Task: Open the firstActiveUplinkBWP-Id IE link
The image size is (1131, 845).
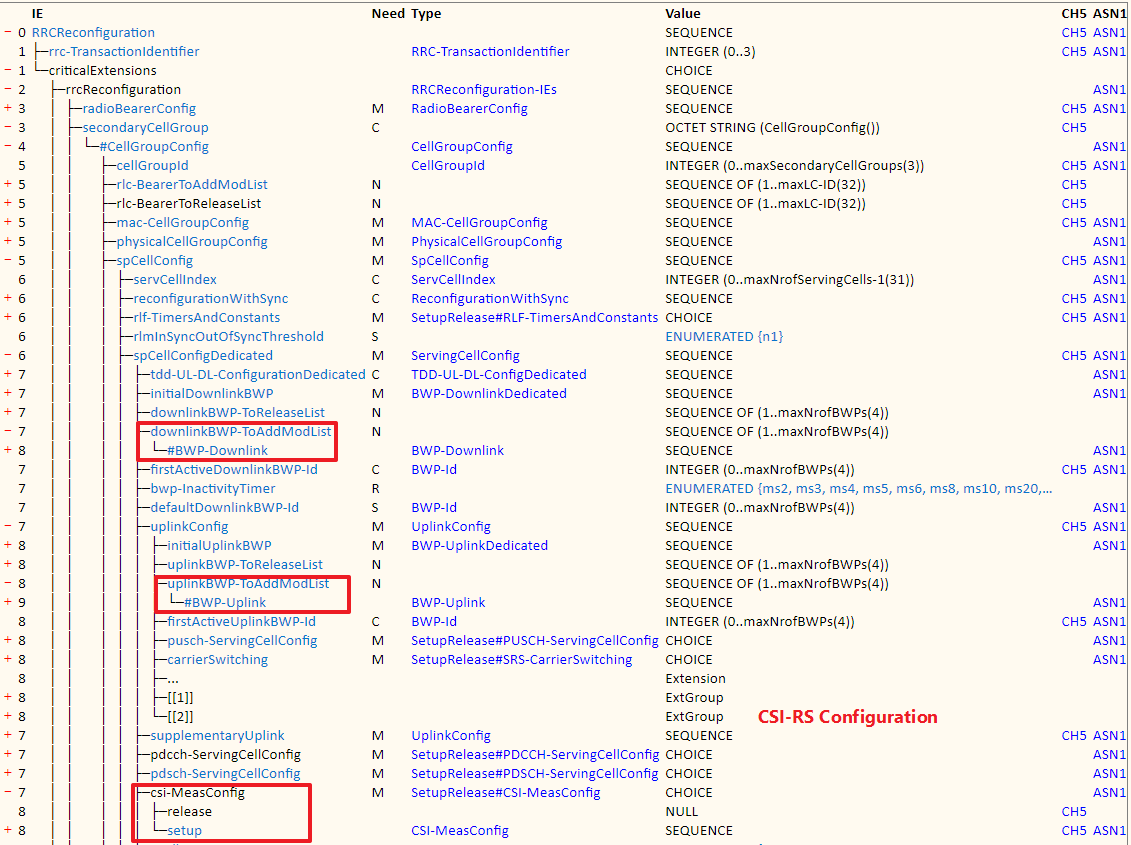Action: pyautogui.click(x=242, y=622)
